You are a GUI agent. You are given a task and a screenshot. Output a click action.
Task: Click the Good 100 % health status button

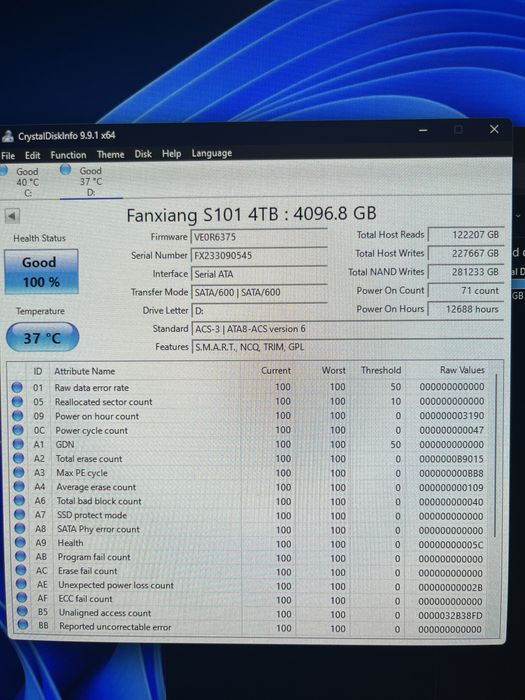click(x=41, y=272)
